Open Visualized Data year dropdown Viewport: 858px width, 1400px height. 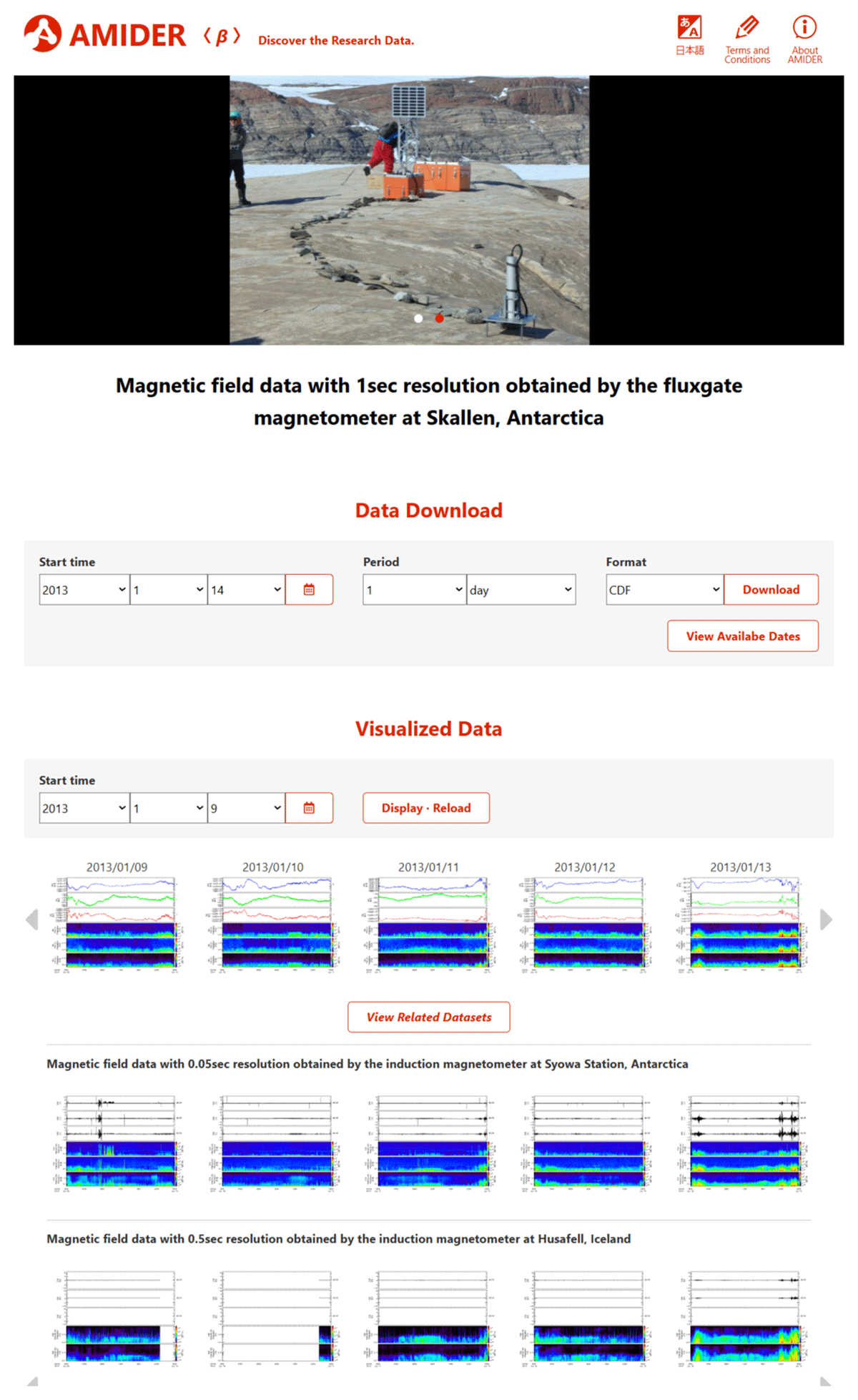point(84,808)
